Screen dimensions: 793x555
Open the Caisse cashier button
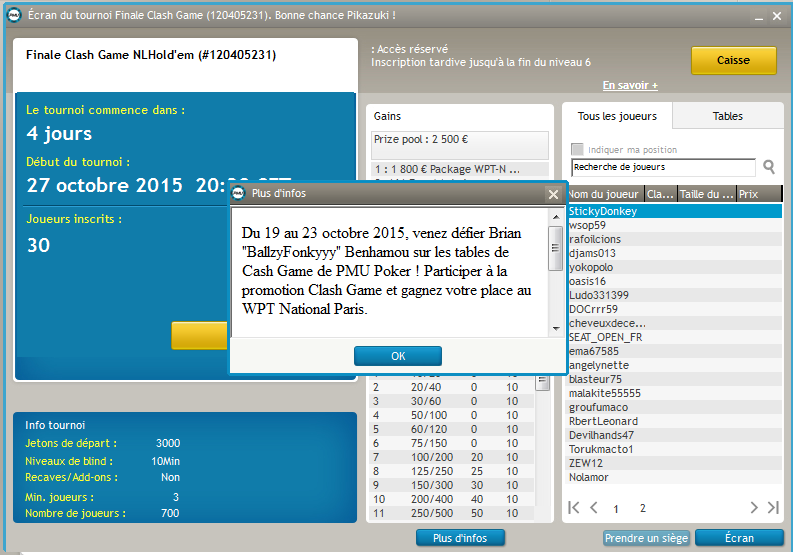[x=733, y=61]
